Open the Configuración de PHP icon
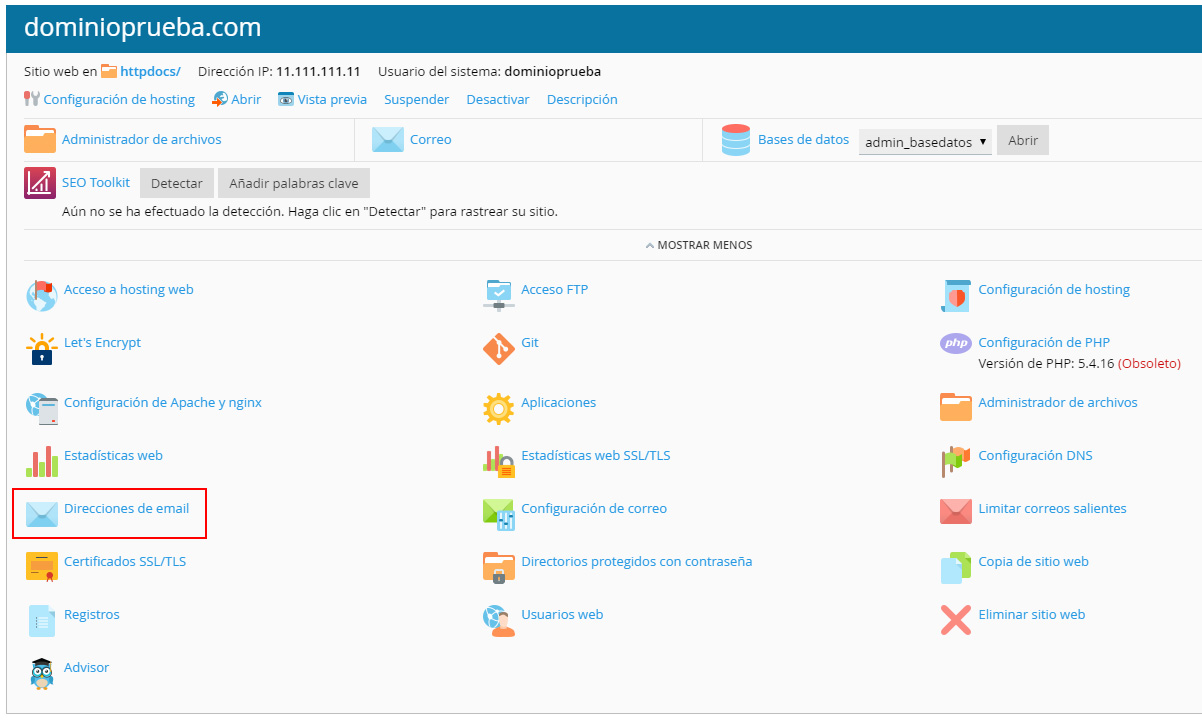 click(956, 343)
